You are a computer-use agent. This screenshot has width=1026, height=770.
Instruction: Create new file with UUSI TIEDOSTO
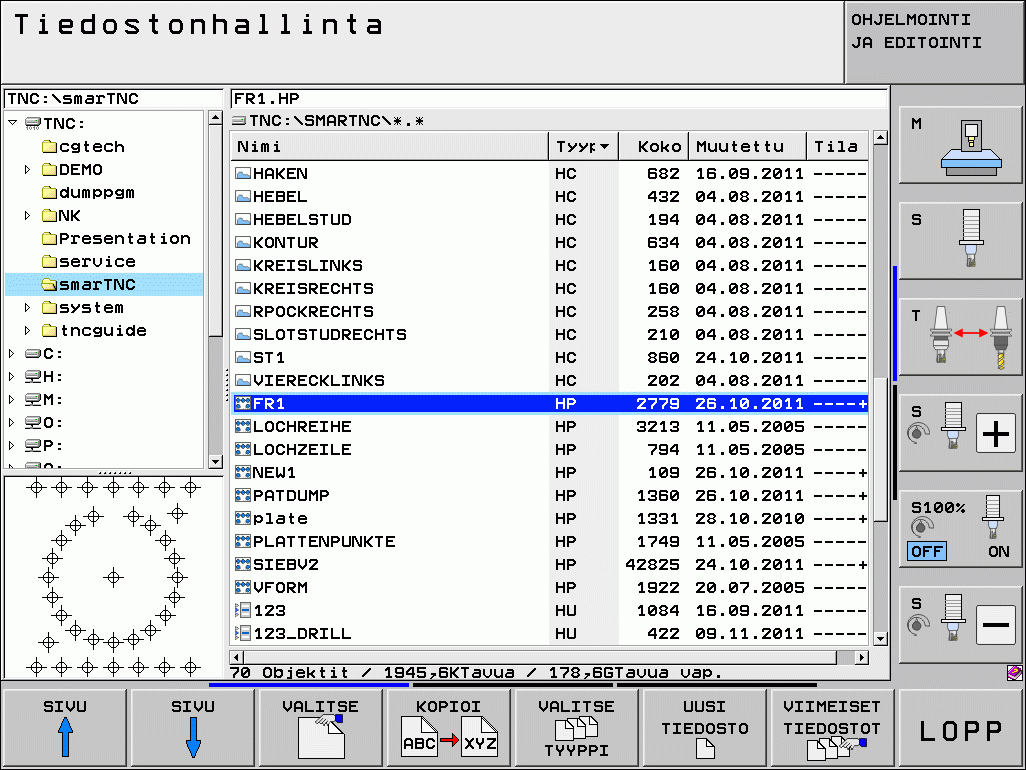705,727
